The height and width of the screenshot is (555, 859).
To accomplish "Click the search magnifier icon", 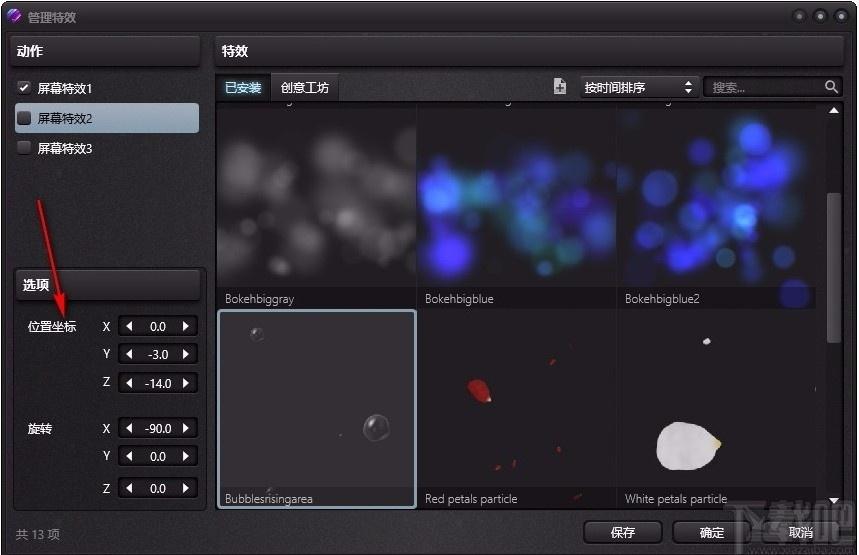I will pyautogui.click(x=831, y=87).
